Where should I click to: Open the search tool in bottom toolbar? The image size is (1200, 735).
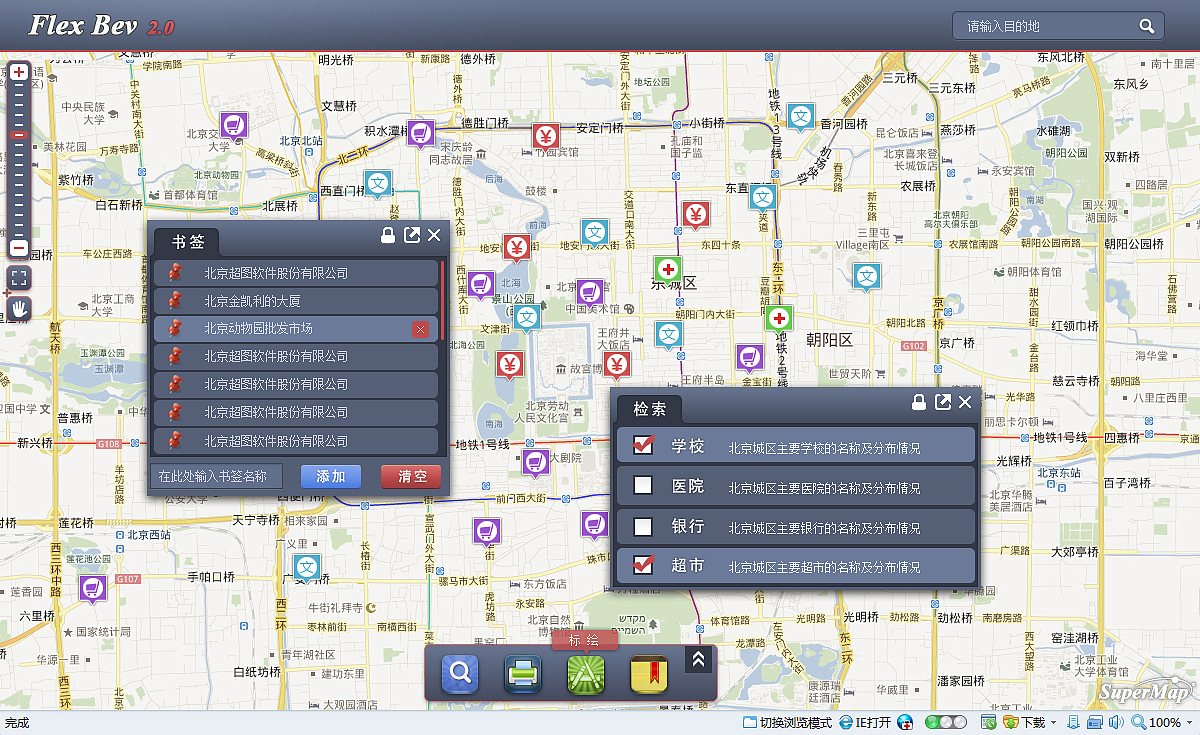[461, 673]
